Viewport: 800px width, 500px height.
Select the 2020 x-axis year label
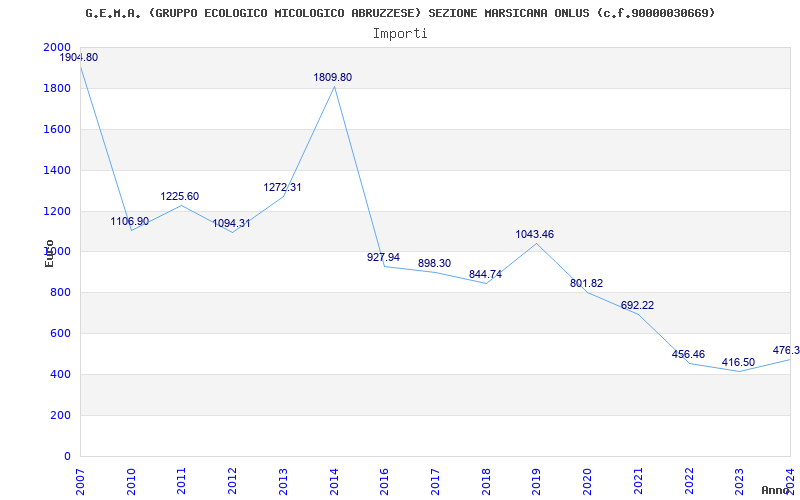[587, 480]
